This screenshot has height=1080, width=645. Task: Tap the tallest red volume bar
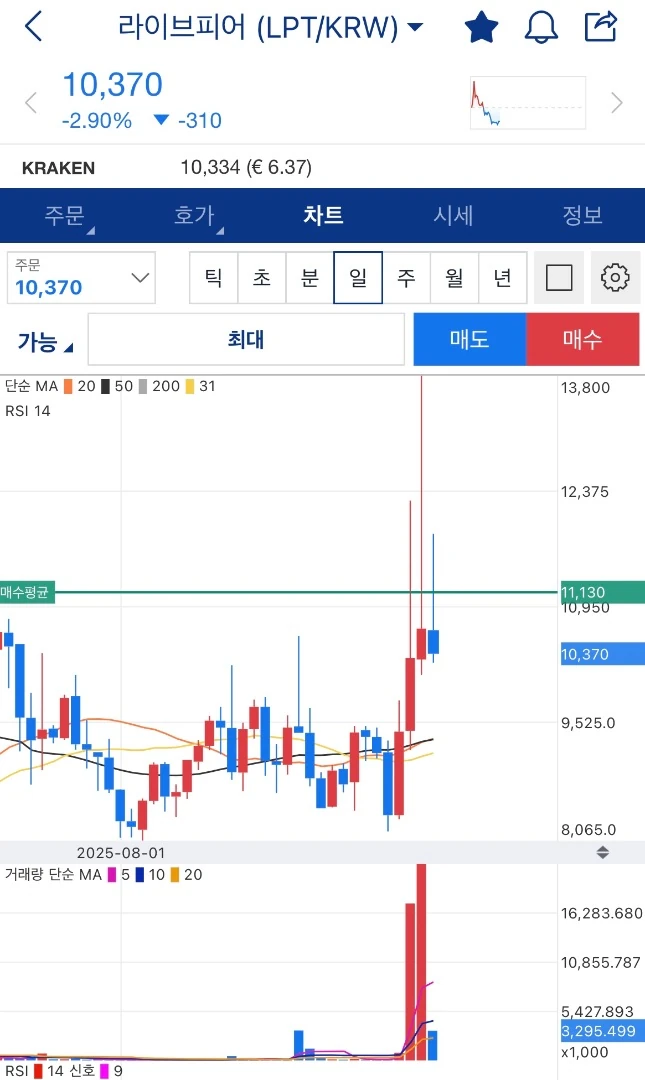[x=421, y=962]
